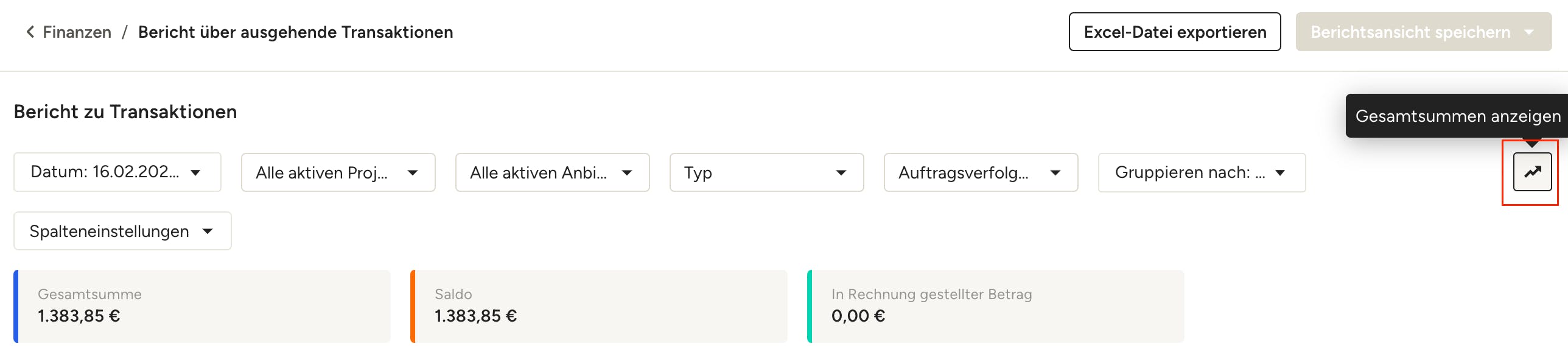Click the blue accent bar on Gesamtsumme card

[x=16, y=306]
